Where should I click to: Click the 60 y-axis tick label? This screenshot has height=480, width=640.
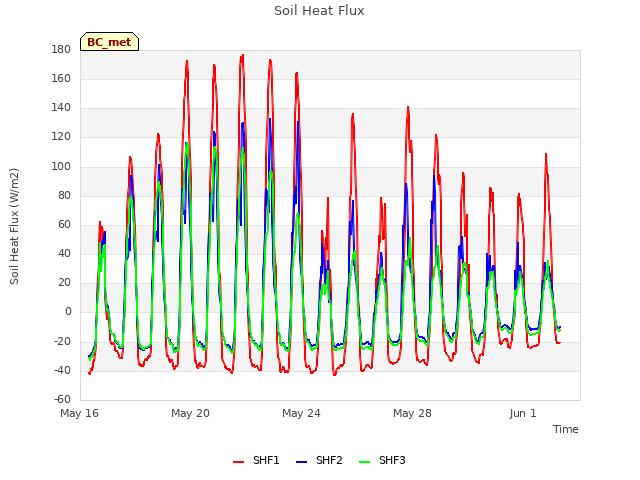64,224
